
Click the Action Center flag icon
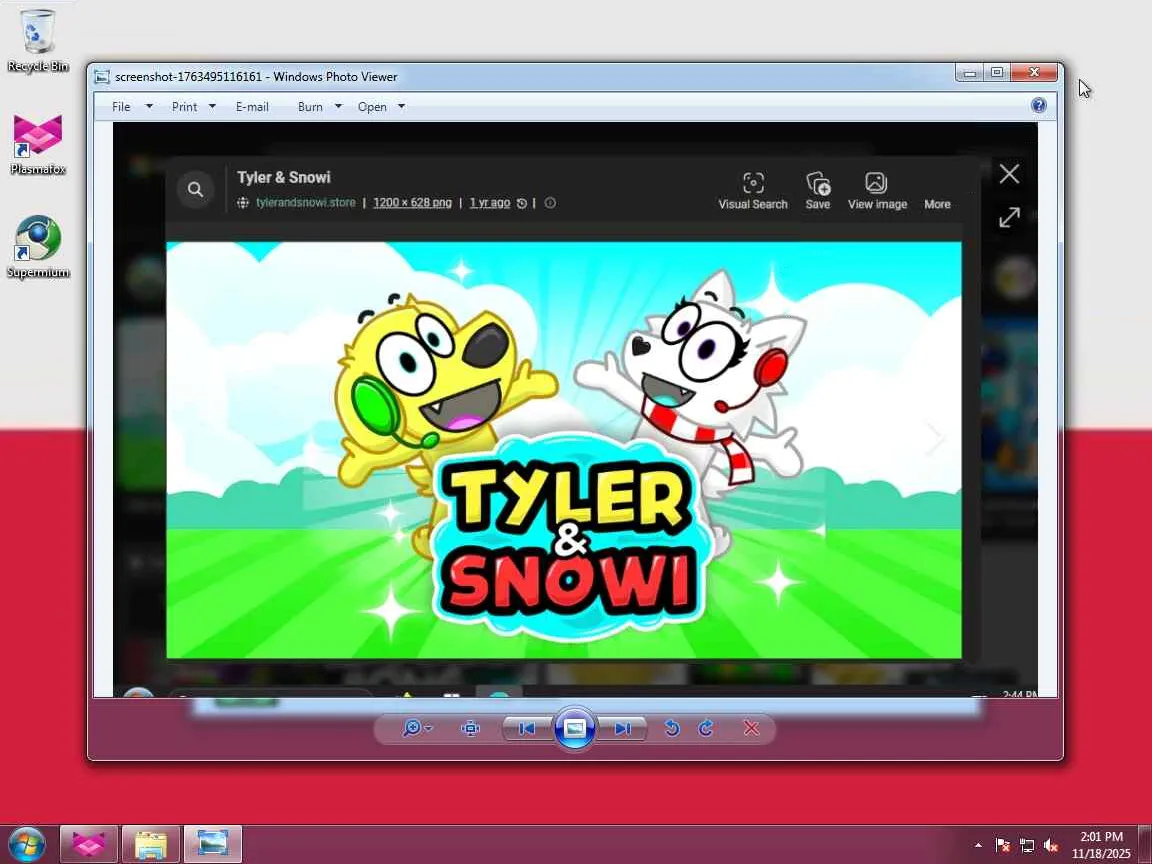click(1002, 846)
